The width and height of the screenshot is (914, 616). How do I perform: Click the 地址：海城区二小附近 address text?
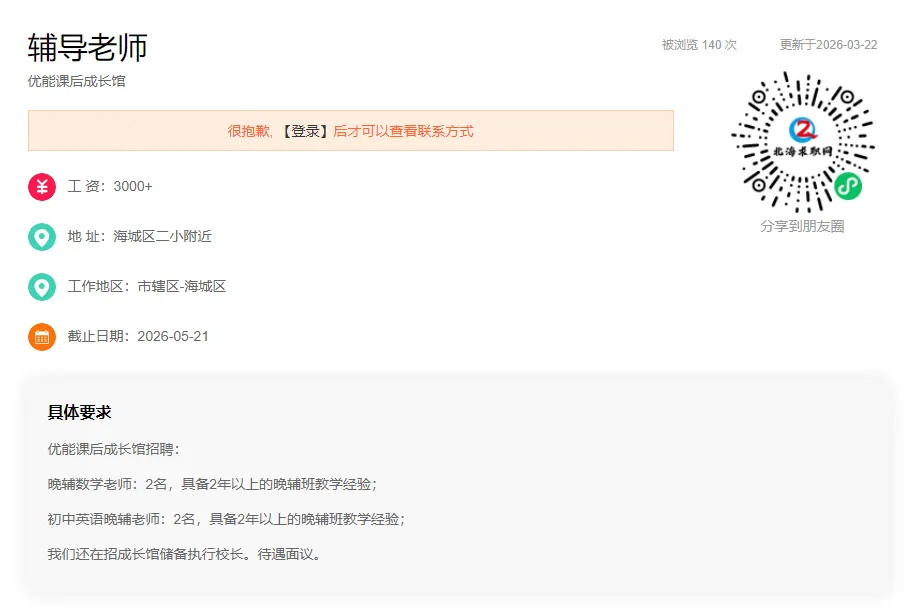click(139, 237)
